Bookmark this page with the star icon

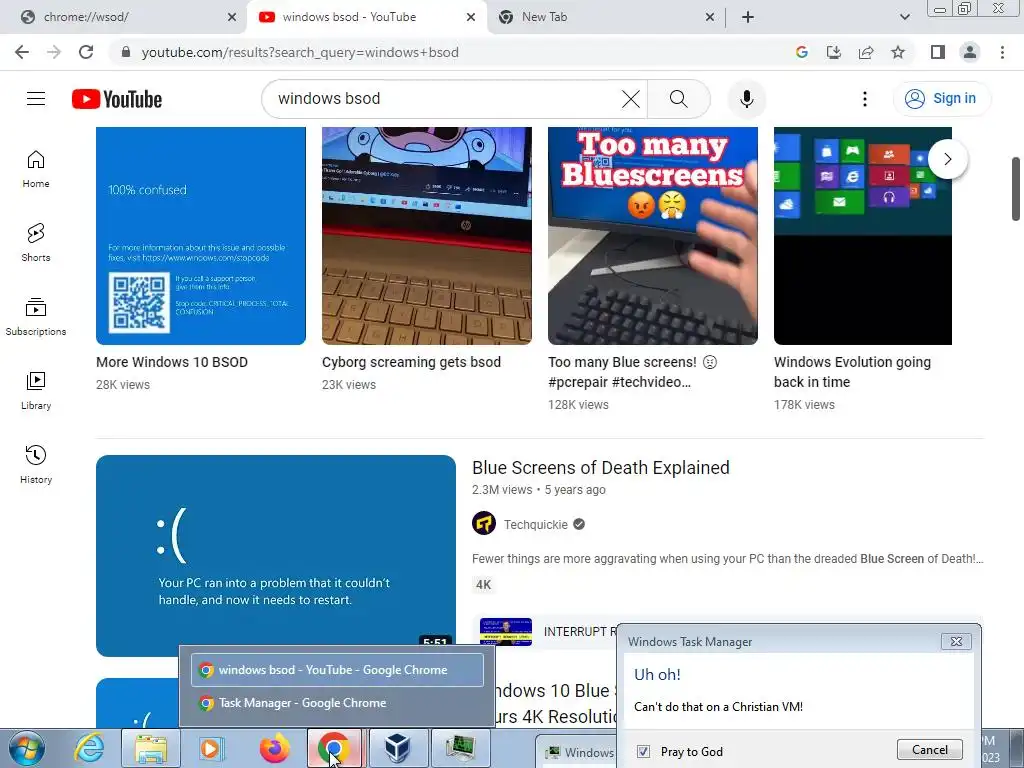(898, 52)
